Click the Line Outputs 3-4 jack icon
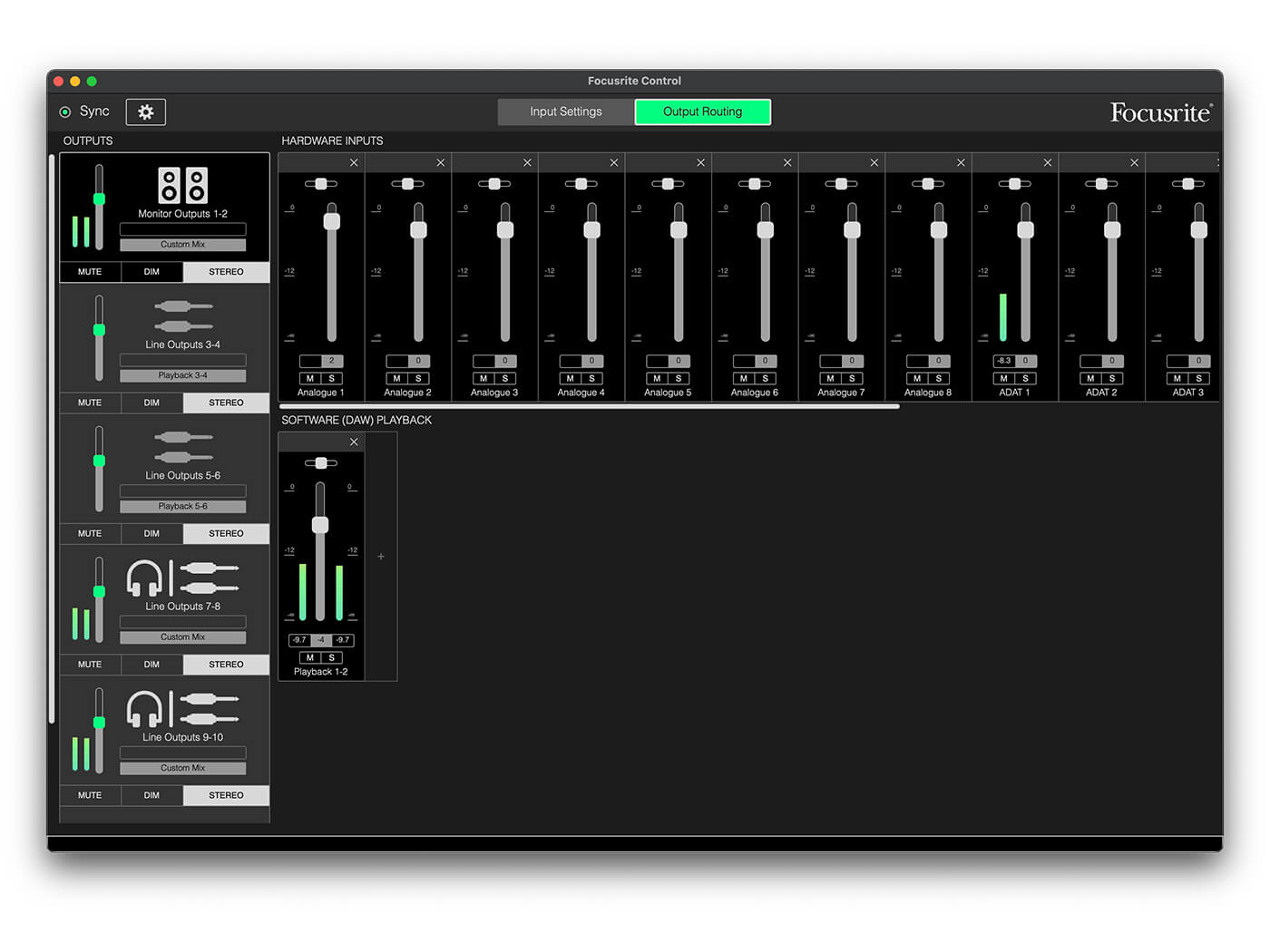 [182, 316]
